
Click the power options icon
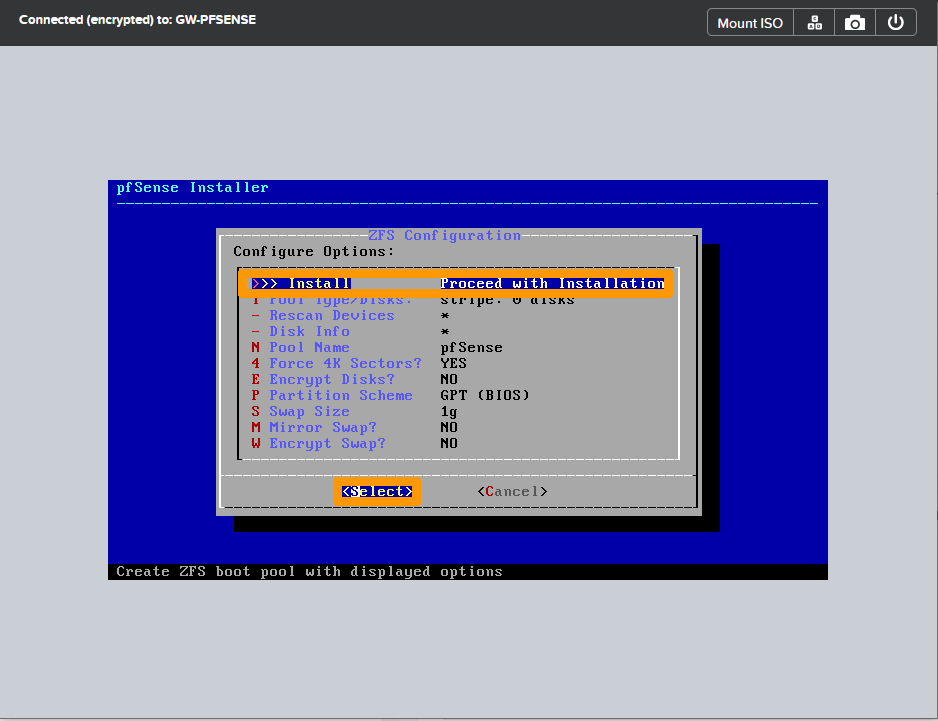pos(896,21)
